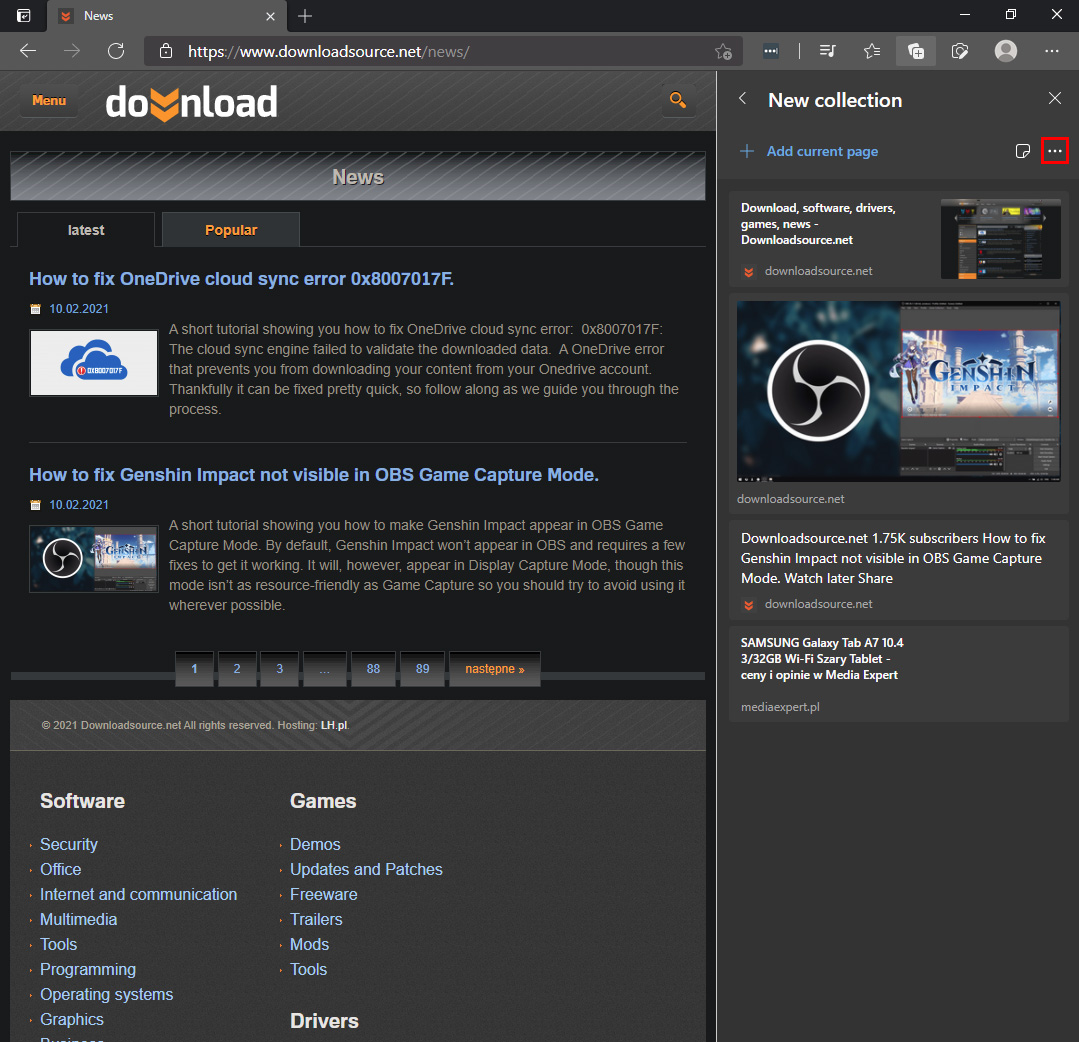Close the News tab
Screen dimensions: 1079x1042
(270, 16)
